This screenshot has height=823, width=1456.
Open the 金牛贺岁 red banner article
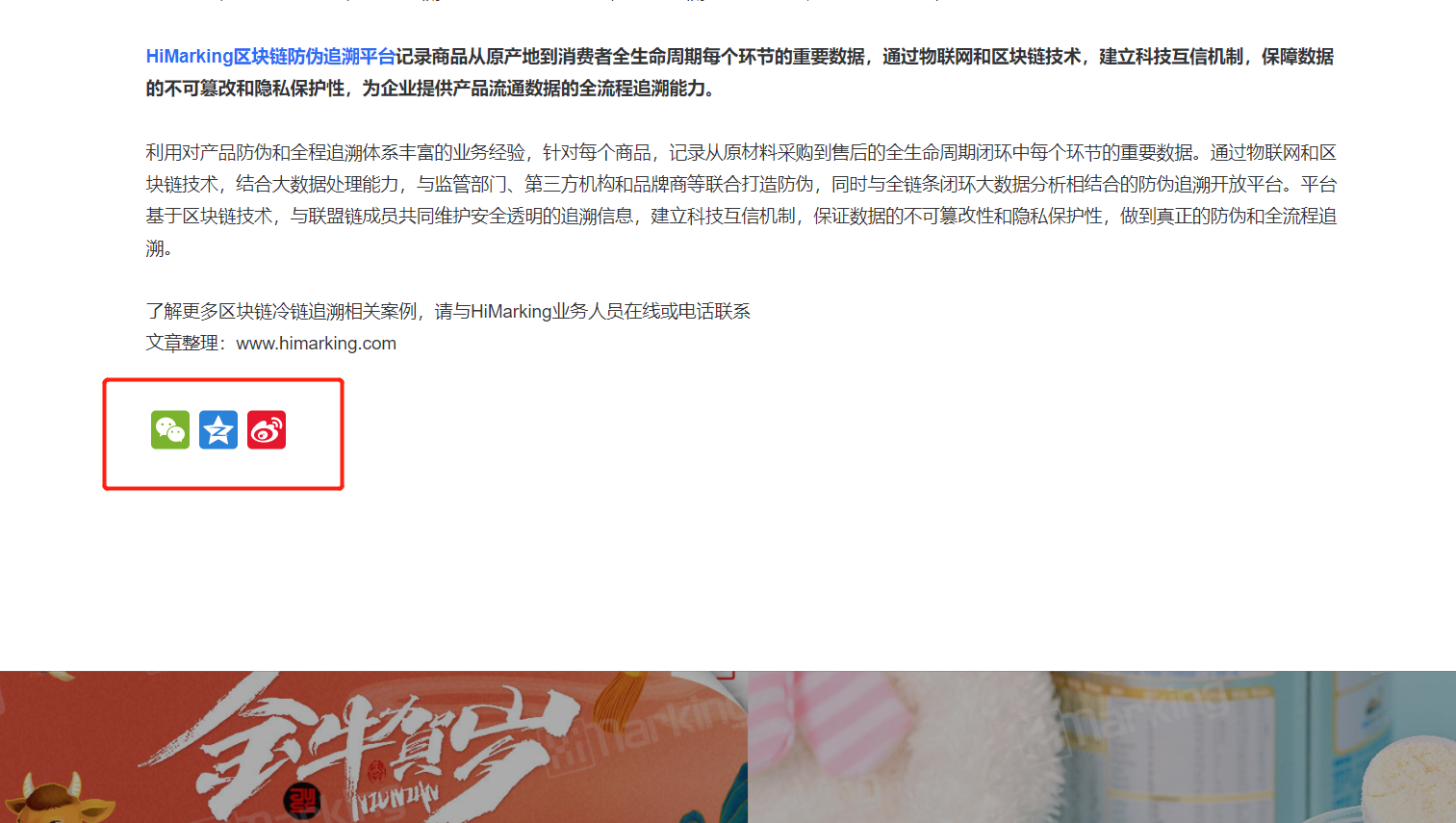tap(373, 747)
